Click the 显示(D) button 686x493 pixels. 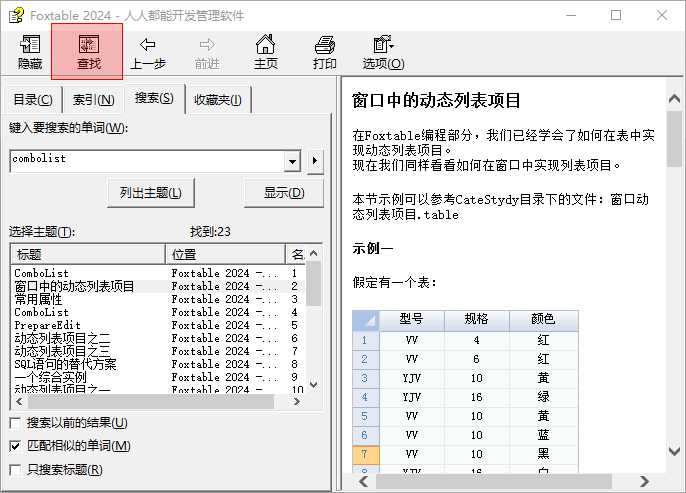[x=284, y=193]
